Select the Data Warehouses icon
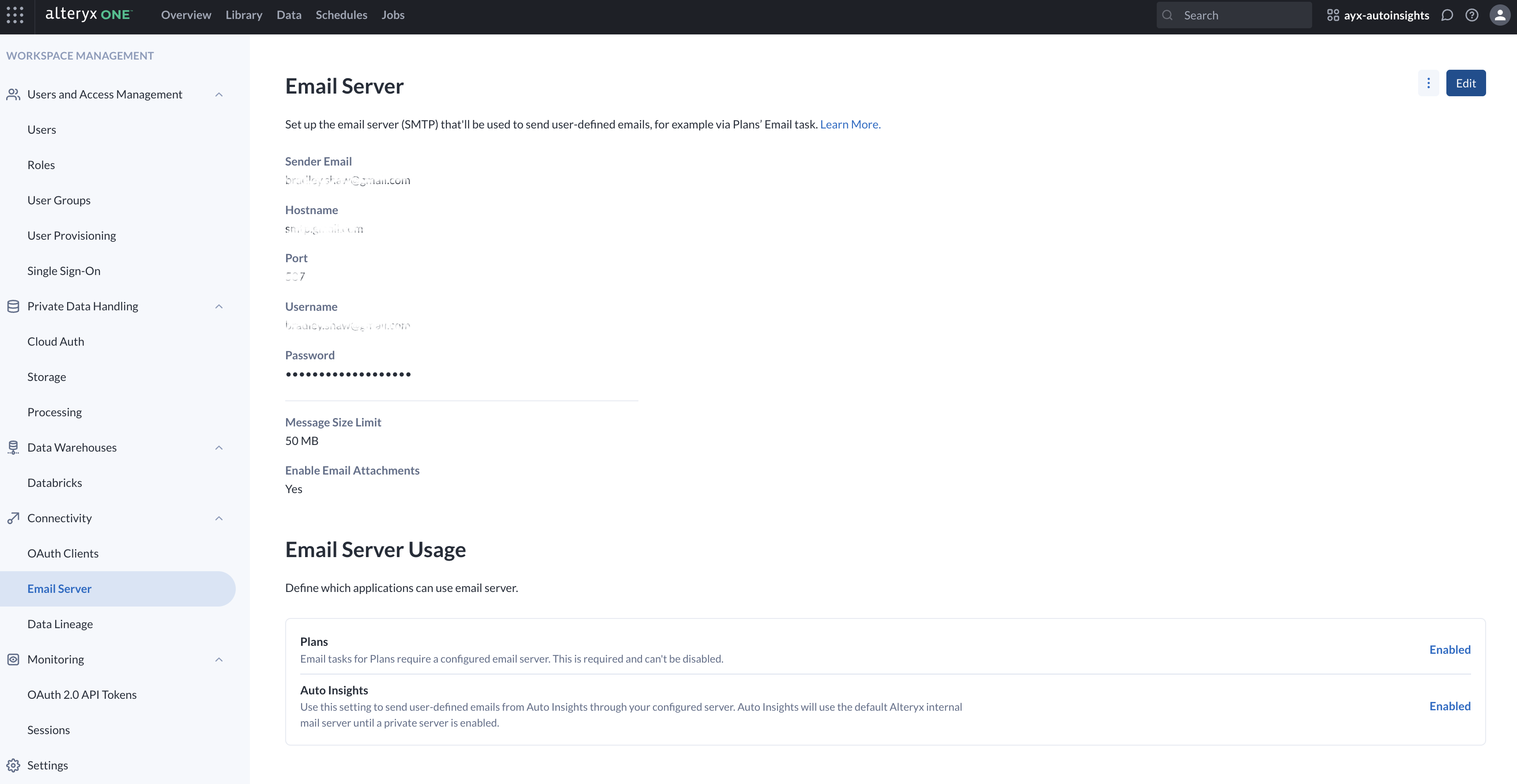 click(14, 447)
